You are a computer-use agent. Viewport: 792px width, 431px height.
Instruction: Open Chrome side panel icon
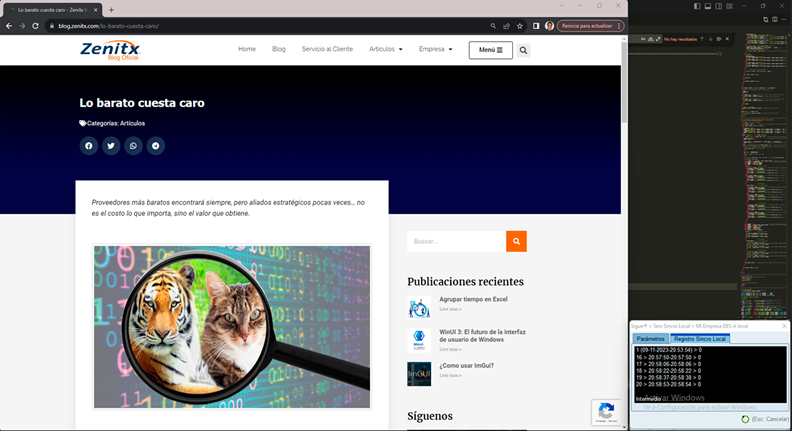(x=536, y=26)
